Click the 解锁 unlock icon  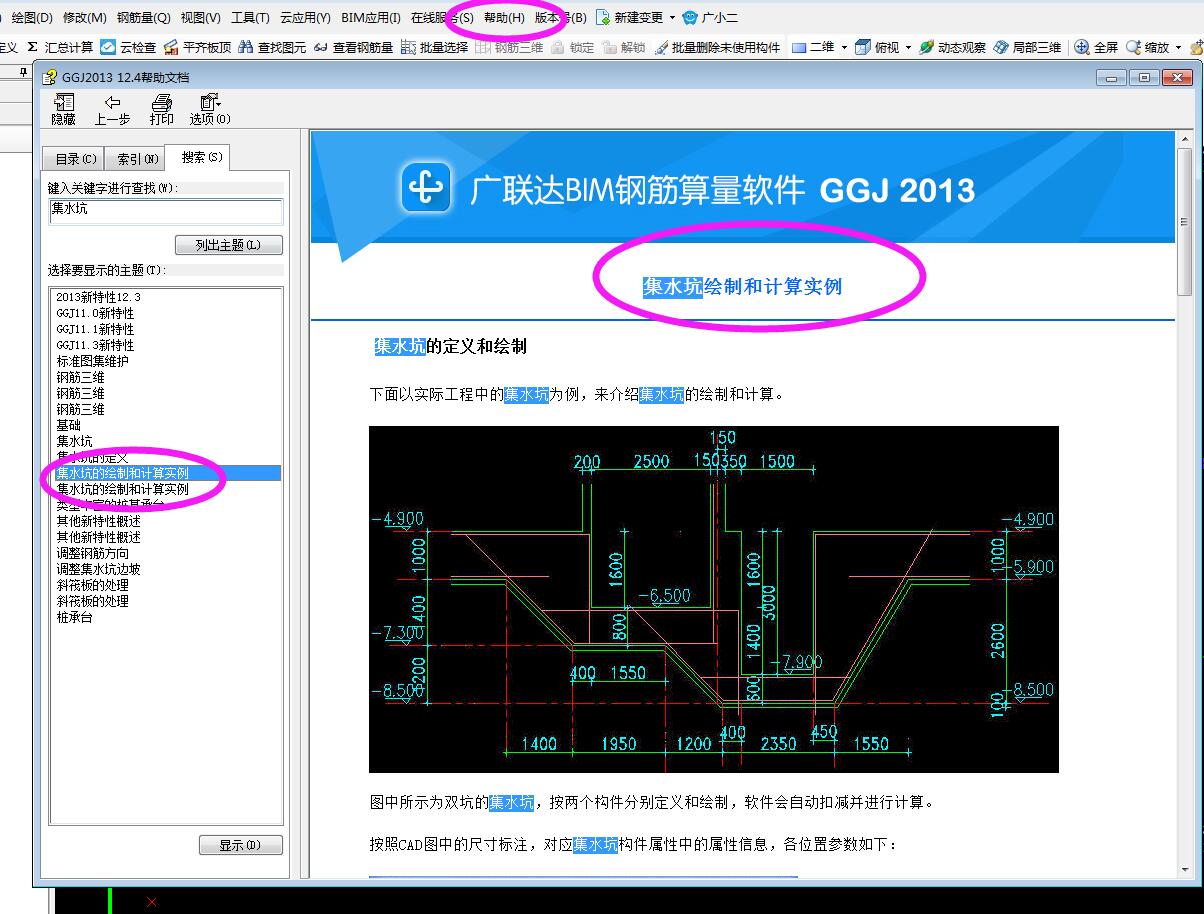609,47
